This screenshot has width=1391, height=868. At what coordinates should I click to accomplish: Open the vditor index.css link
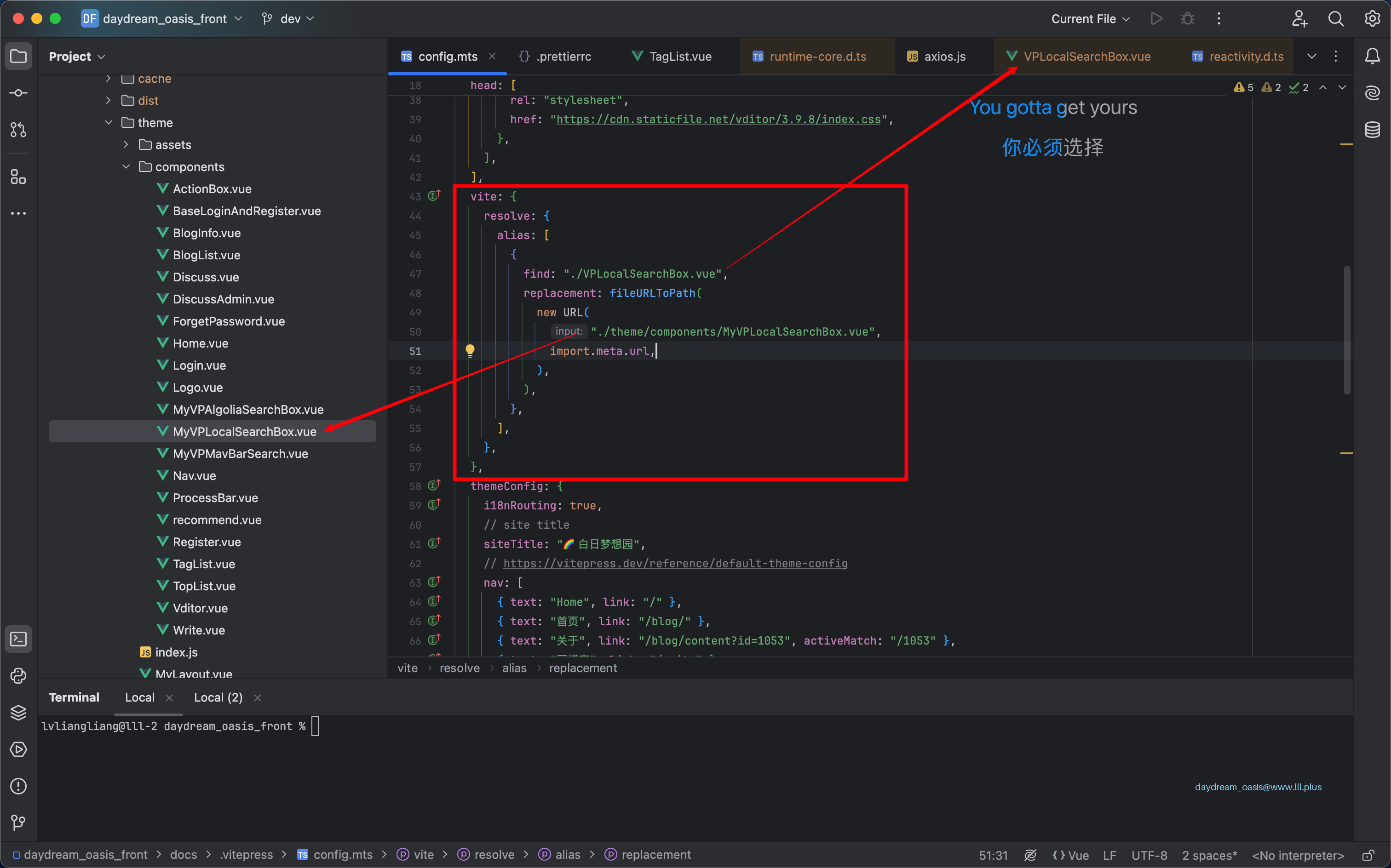(718, 120)
